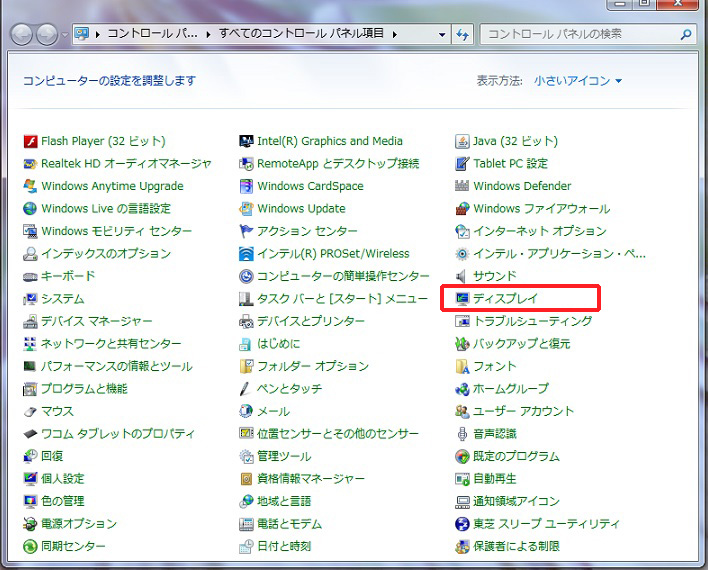Click the ペンとタッチ pen icon
This screenshot has width=708, height=570.
(x=245, y=389)
